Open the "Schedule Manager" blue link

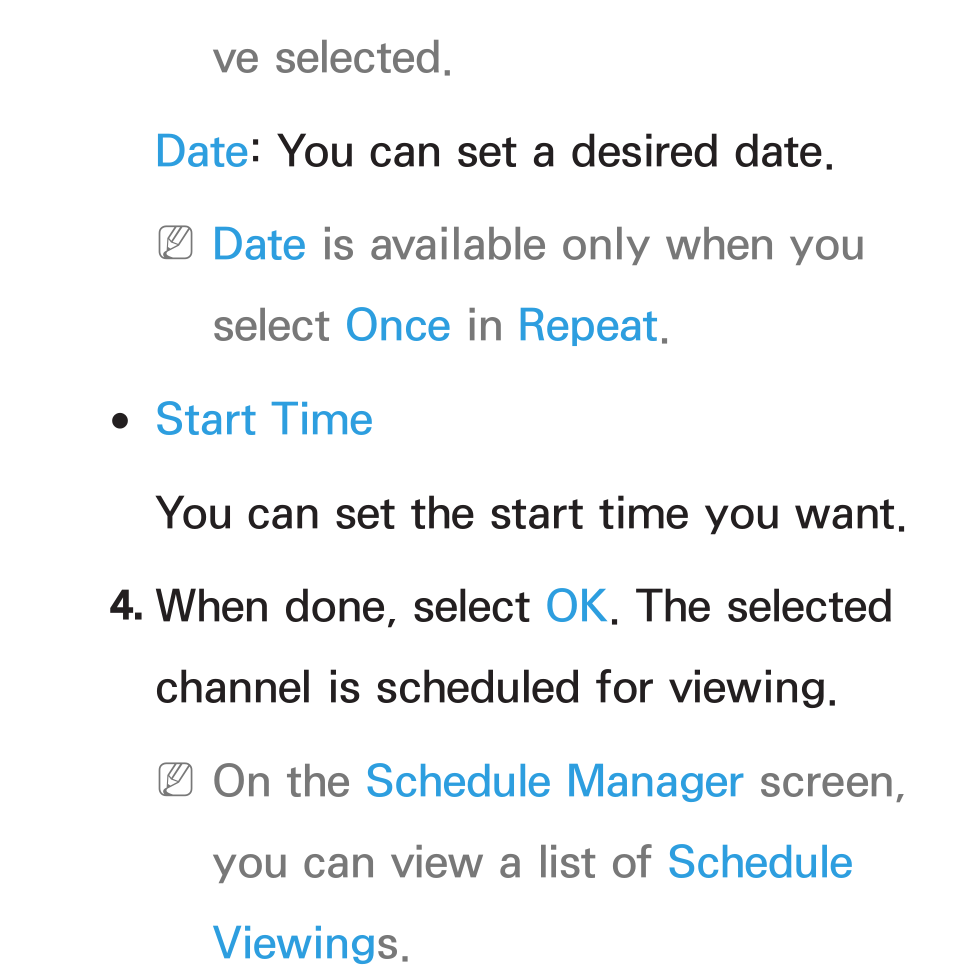(x=555, y=781)
